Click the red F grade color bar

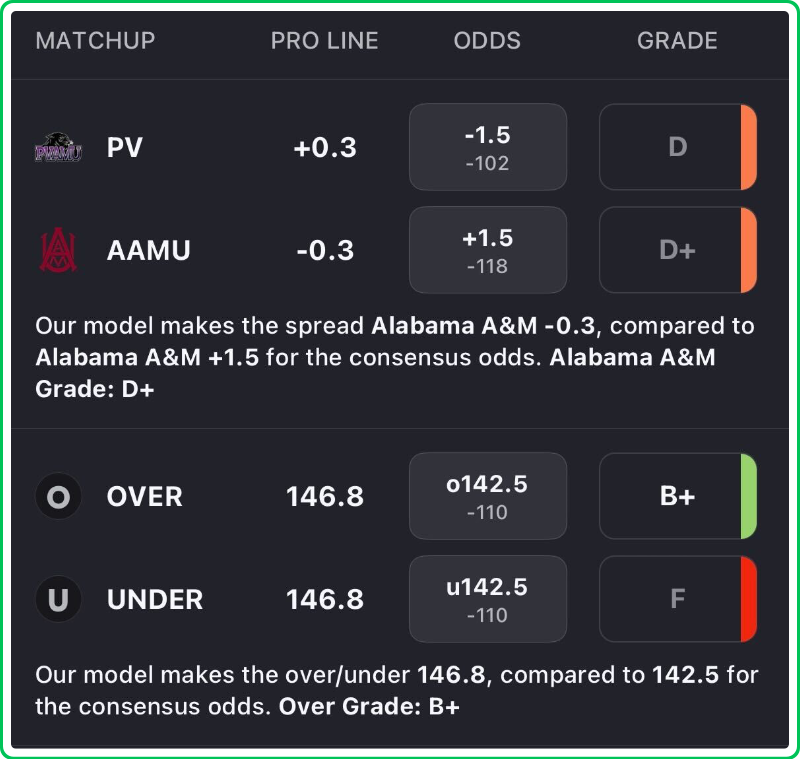coord(748,600)
